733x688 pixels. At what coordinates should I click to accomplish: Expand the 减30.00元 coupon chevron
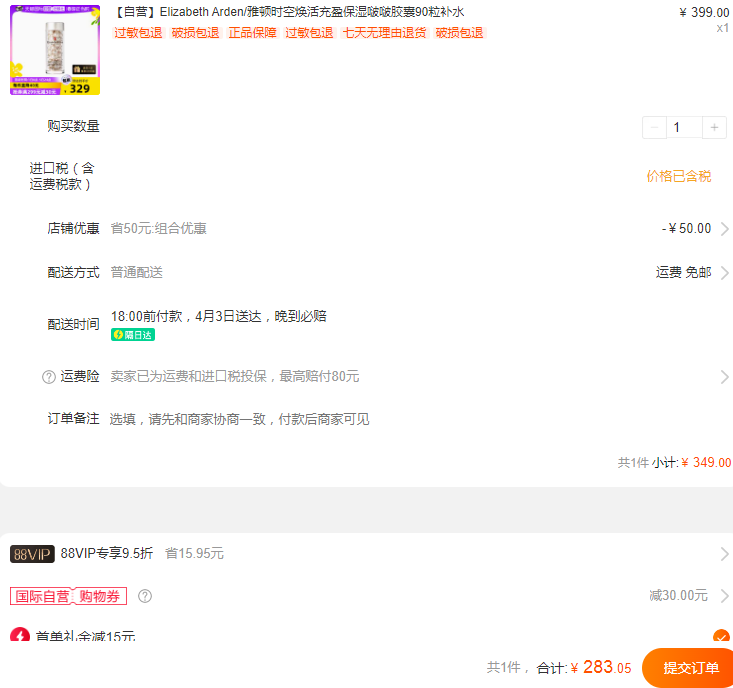725,595
